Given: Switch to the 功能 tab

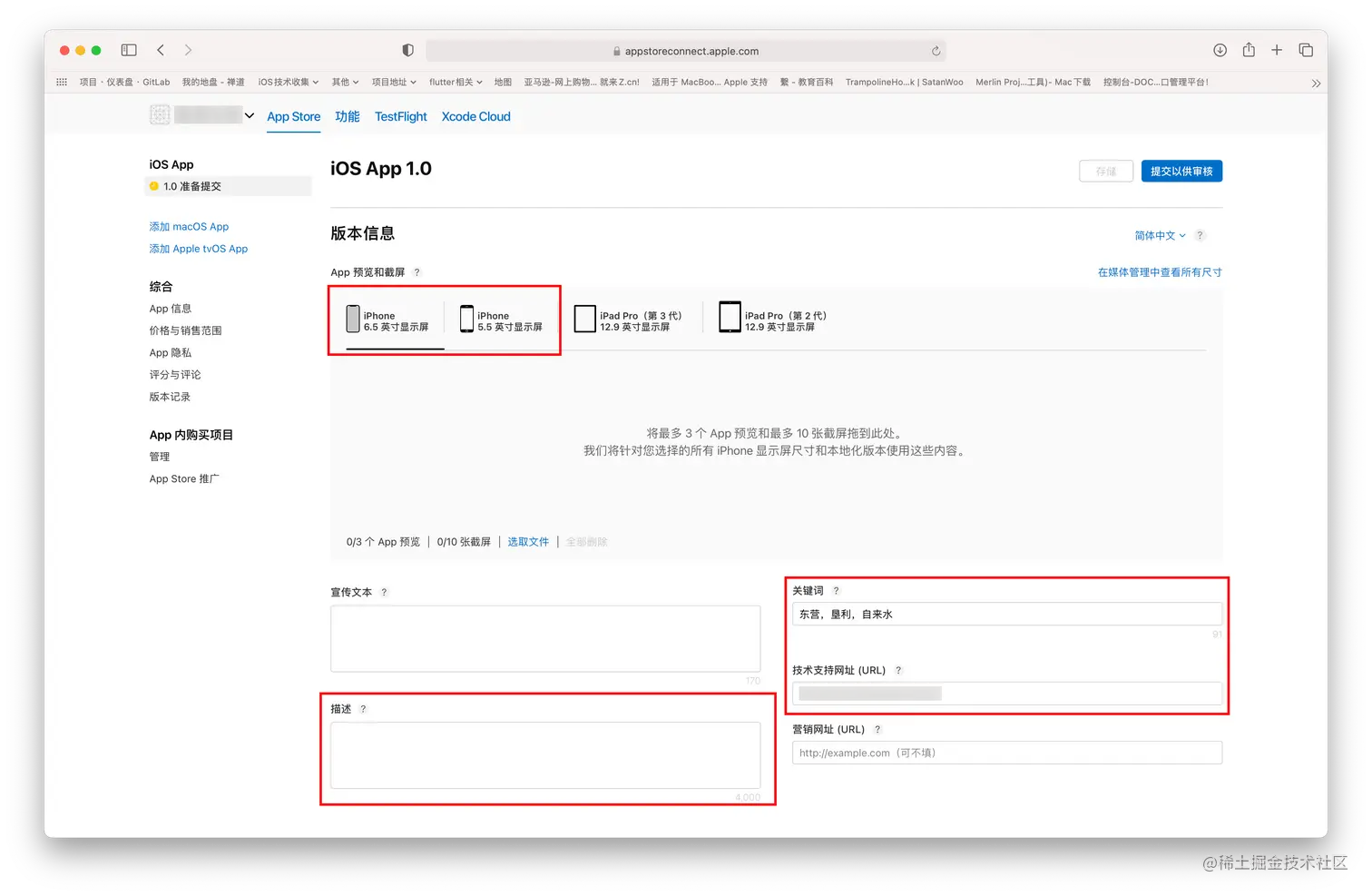Looking at the screenshot, I should coord(348,116).
